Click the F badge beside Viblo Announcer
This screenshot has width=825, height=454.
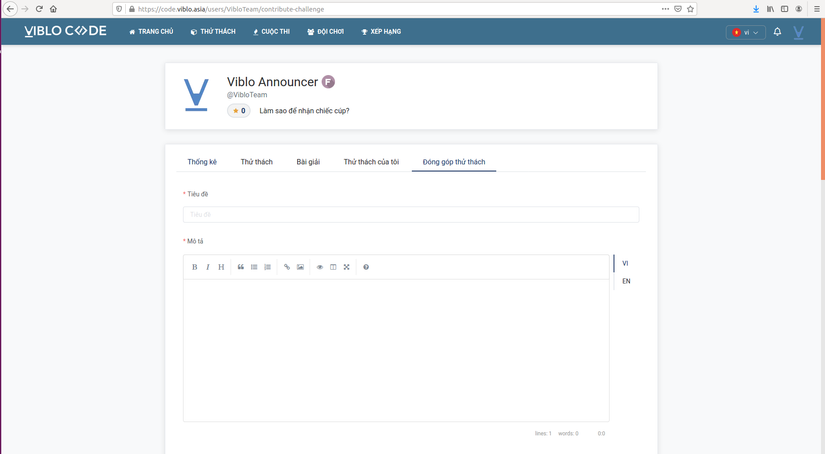point(328,82)
